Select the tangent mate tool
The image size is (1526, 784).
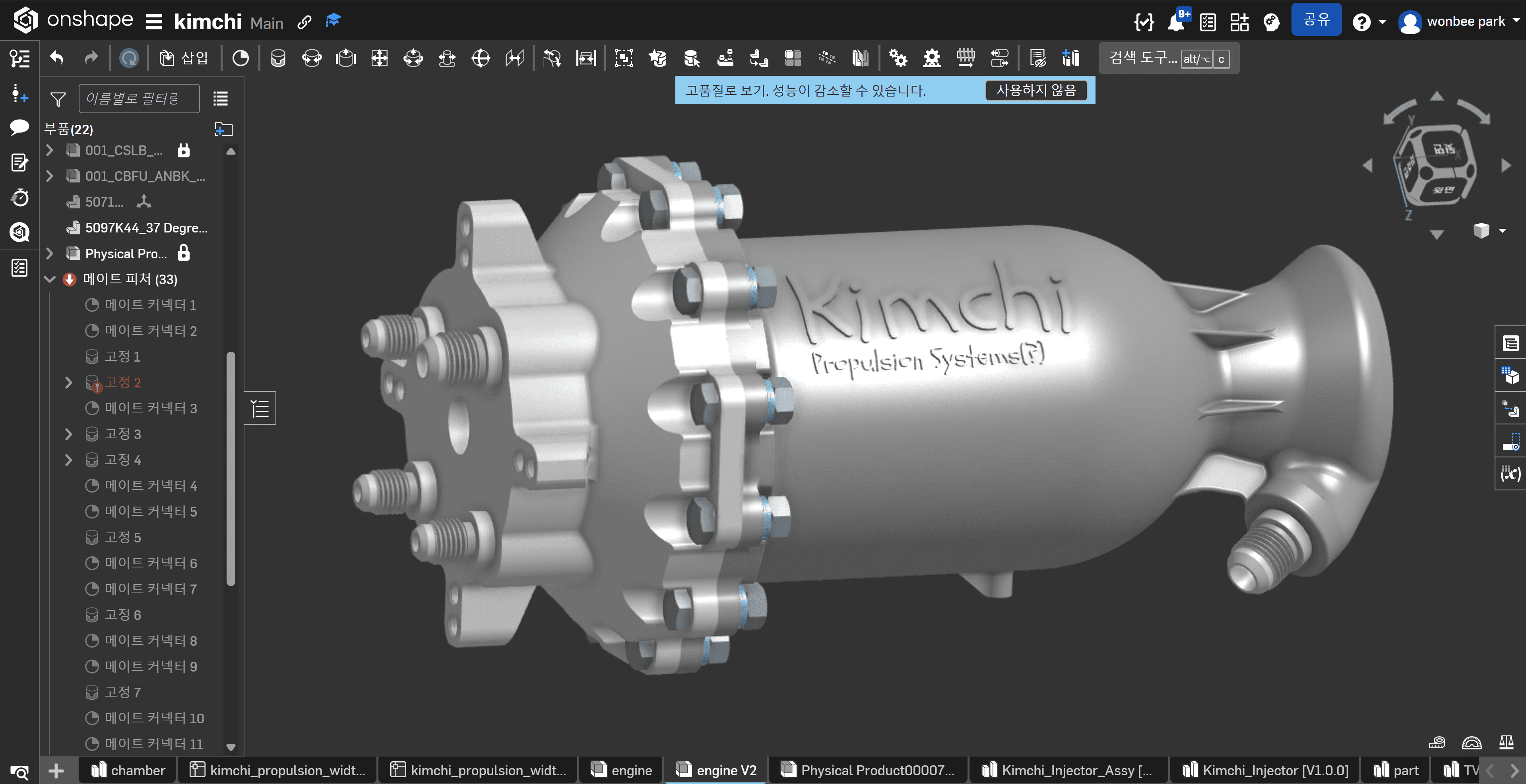[552, 58]
